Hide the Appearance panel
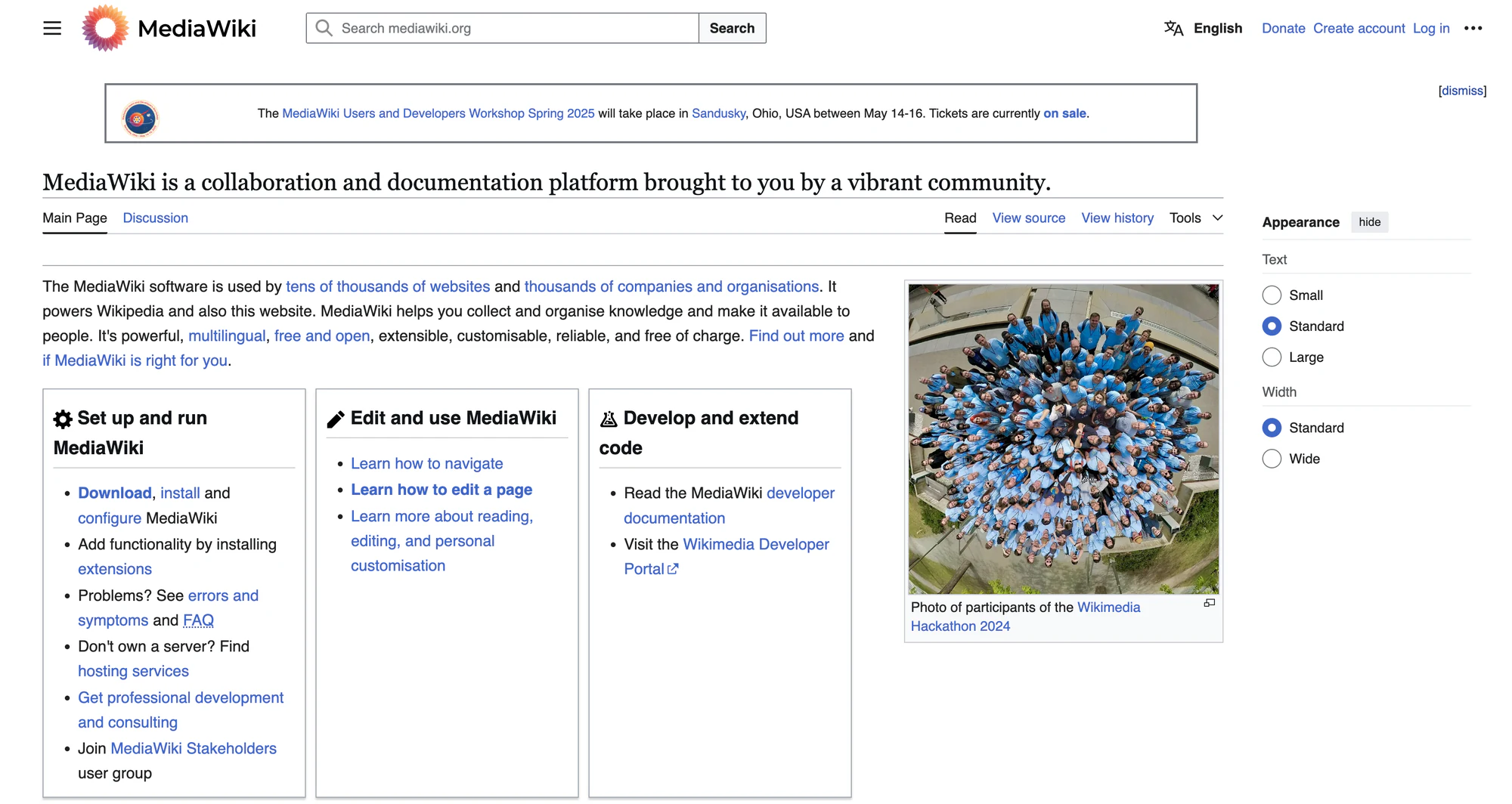Viewport: 1512px width, 804px height. click(x=1369, y=222)
